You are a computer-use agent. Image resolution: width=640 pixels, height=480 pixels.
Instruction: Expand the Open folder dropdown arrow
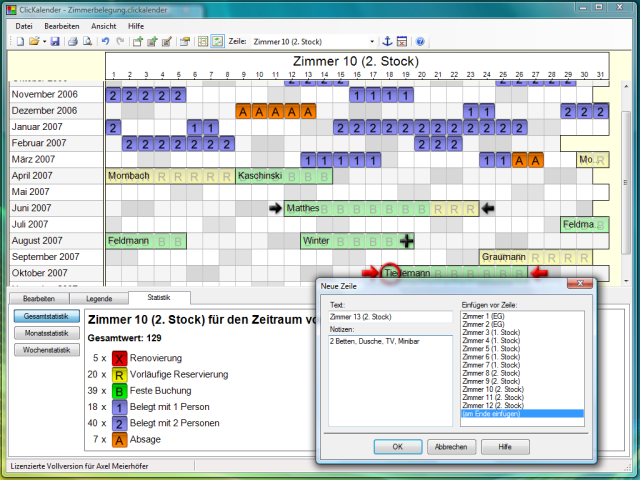[43, 42]
